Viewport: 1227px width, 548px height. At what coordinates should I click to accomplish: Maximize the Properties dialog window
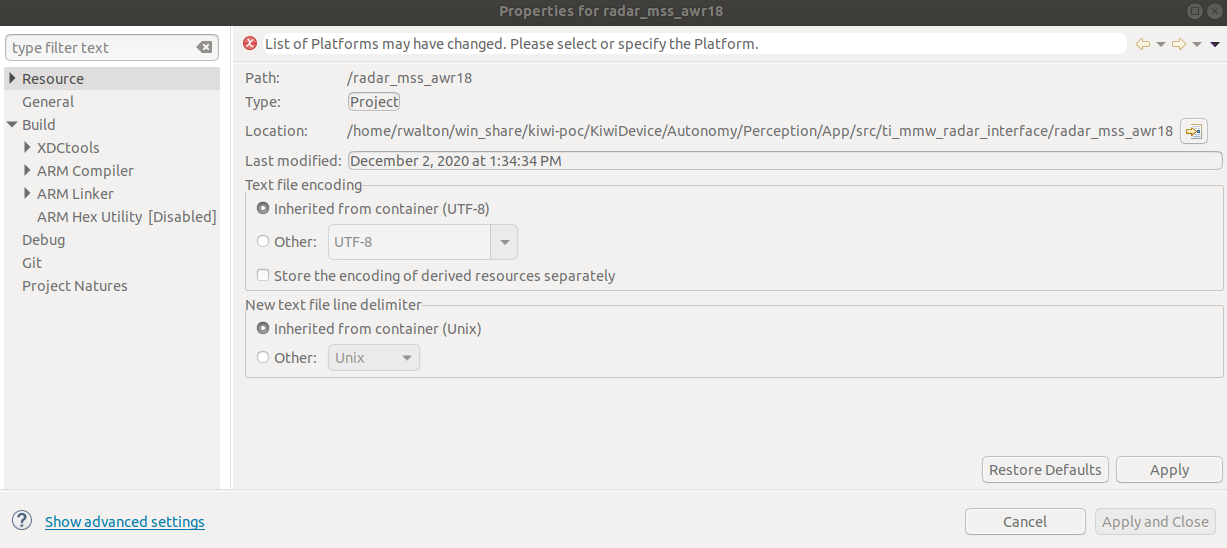pos(1194,11)
